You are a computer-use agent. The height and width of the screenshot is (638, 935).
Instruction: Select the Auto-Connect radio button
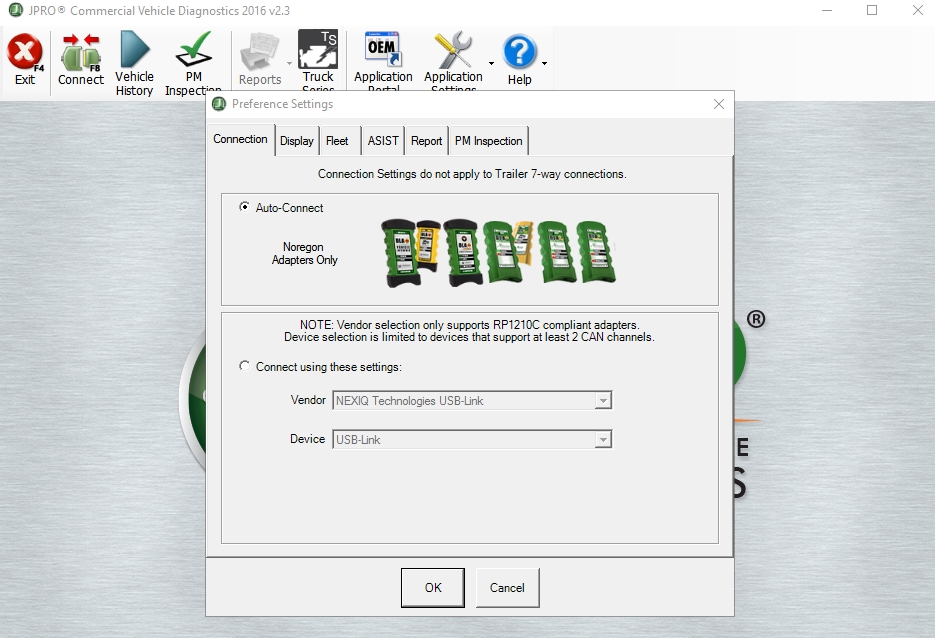244,207
